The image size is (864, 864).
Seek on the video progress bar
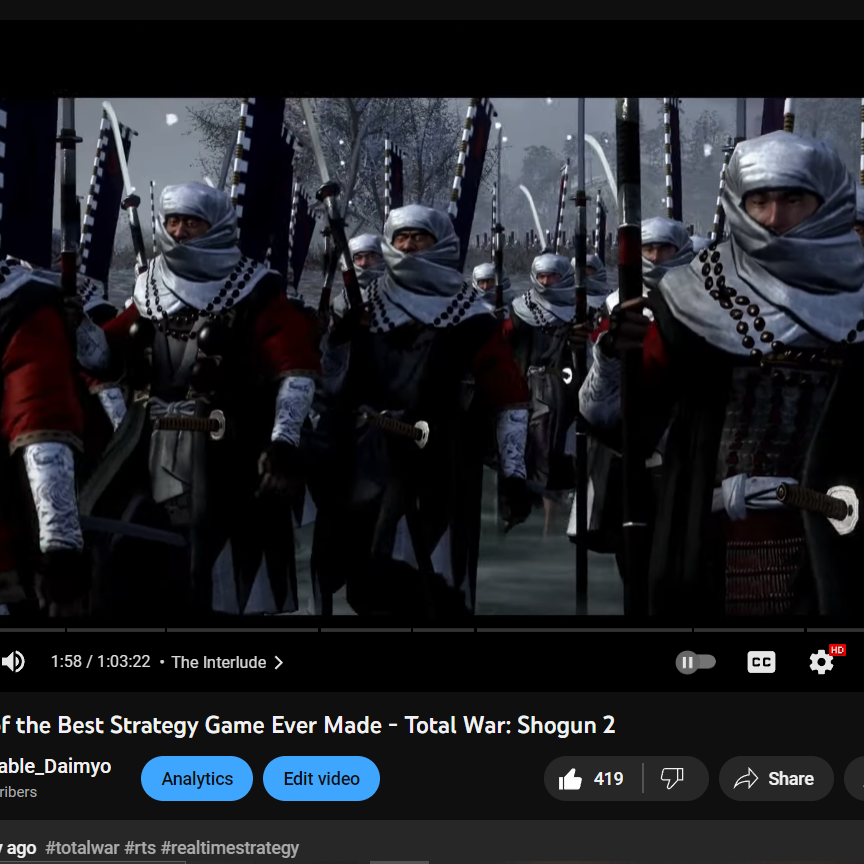coord(400,630)
